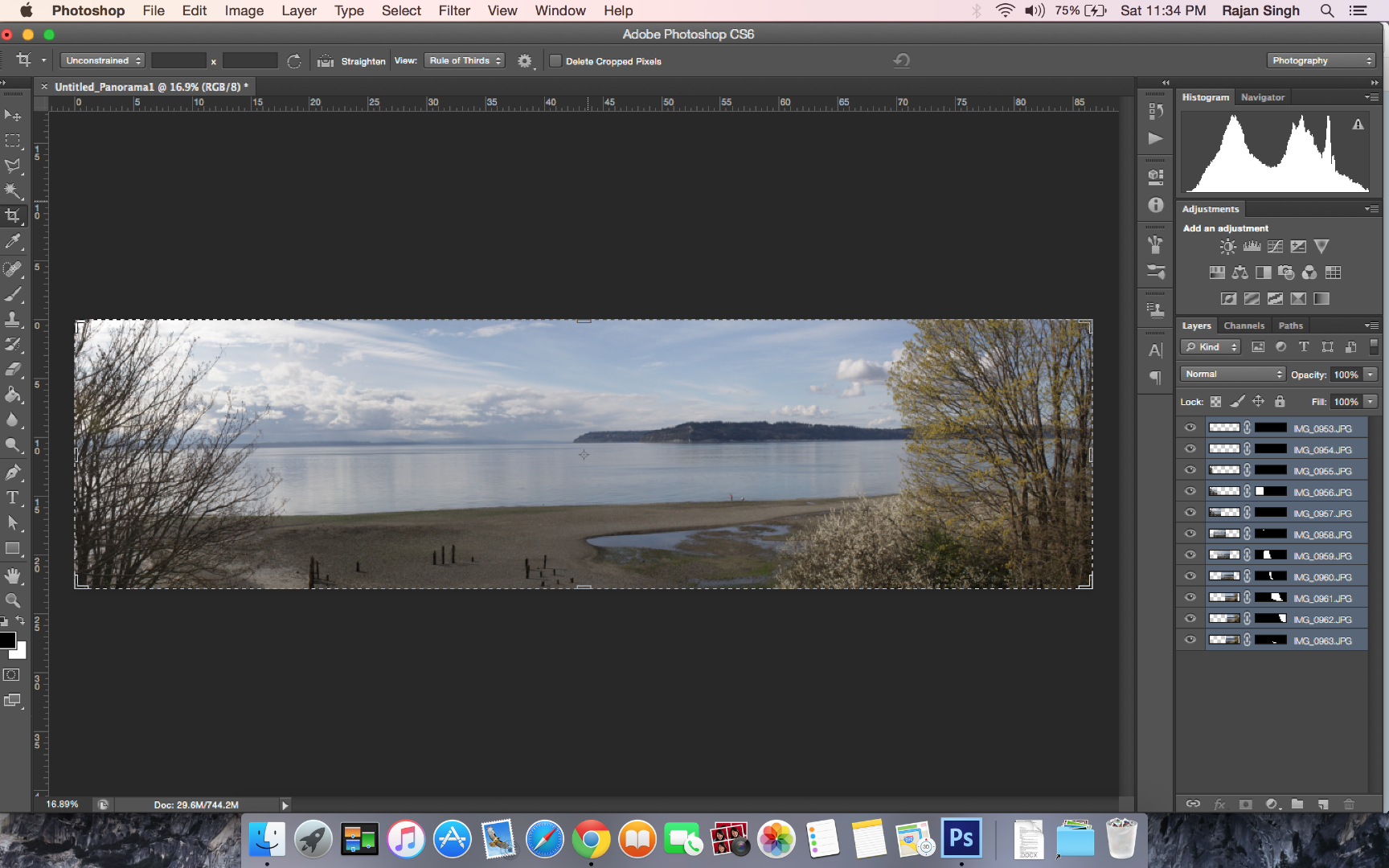The image size is (1389, 868).
Task: Open the Unconstrained aspect ratio dropdown
Action: click(x=103, y=60)
